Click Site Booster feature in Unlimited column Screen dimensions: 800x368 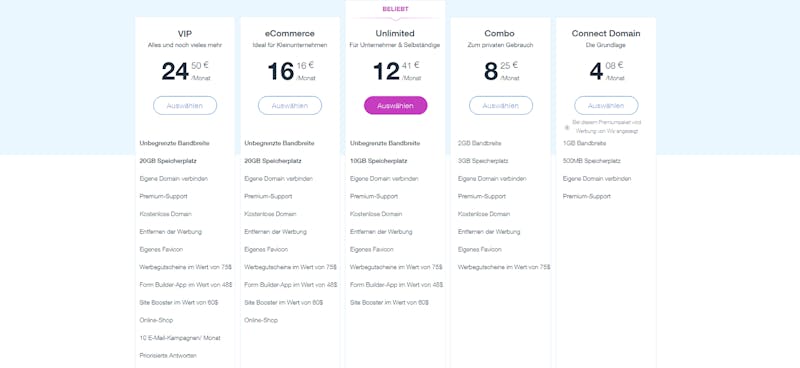[389, 303]
